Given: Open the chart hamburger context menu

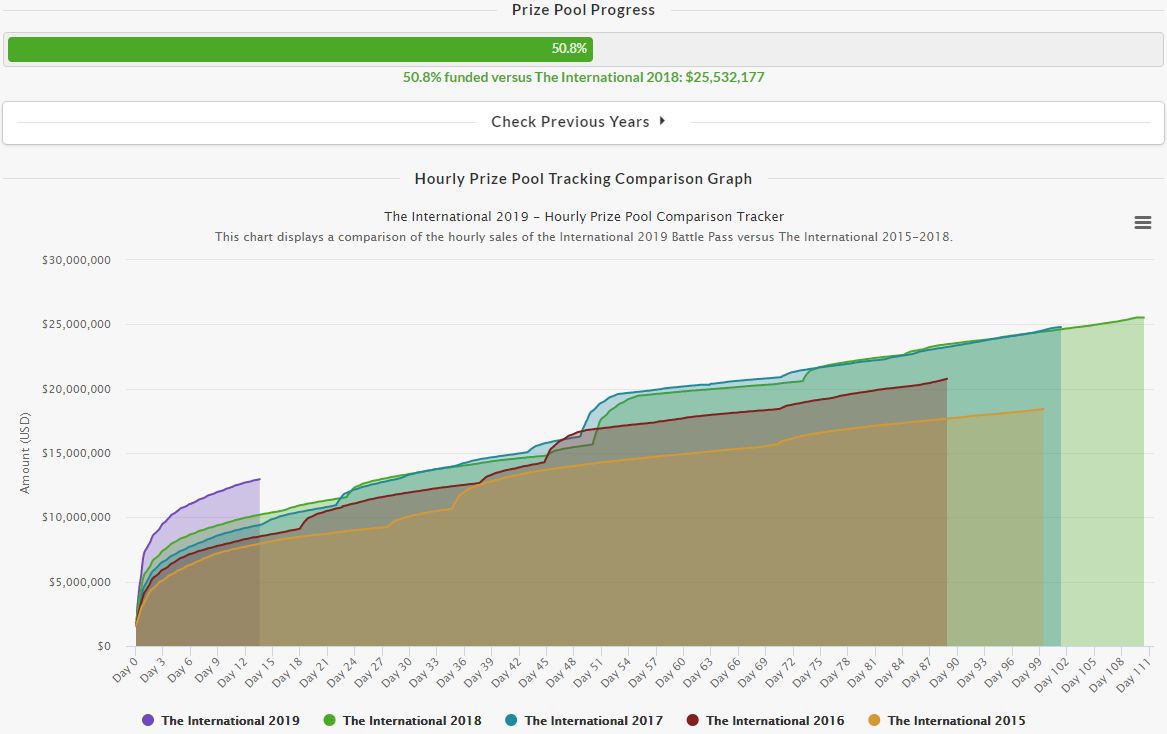Looking at the screenshot, I should pyautogui.click(x=1143, y=223).
